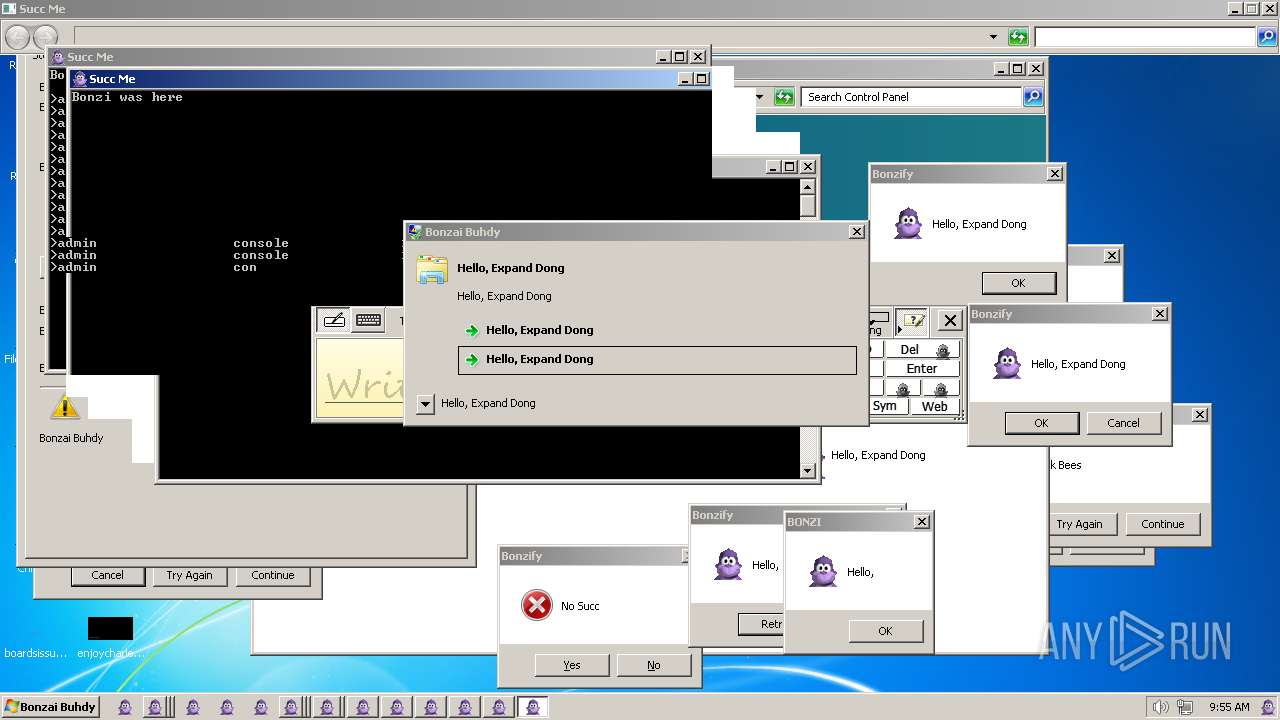Click the Bonzi gorilla icon in BONZI dialog
Screen dimensions: 1280x720
tap(823, 571)
